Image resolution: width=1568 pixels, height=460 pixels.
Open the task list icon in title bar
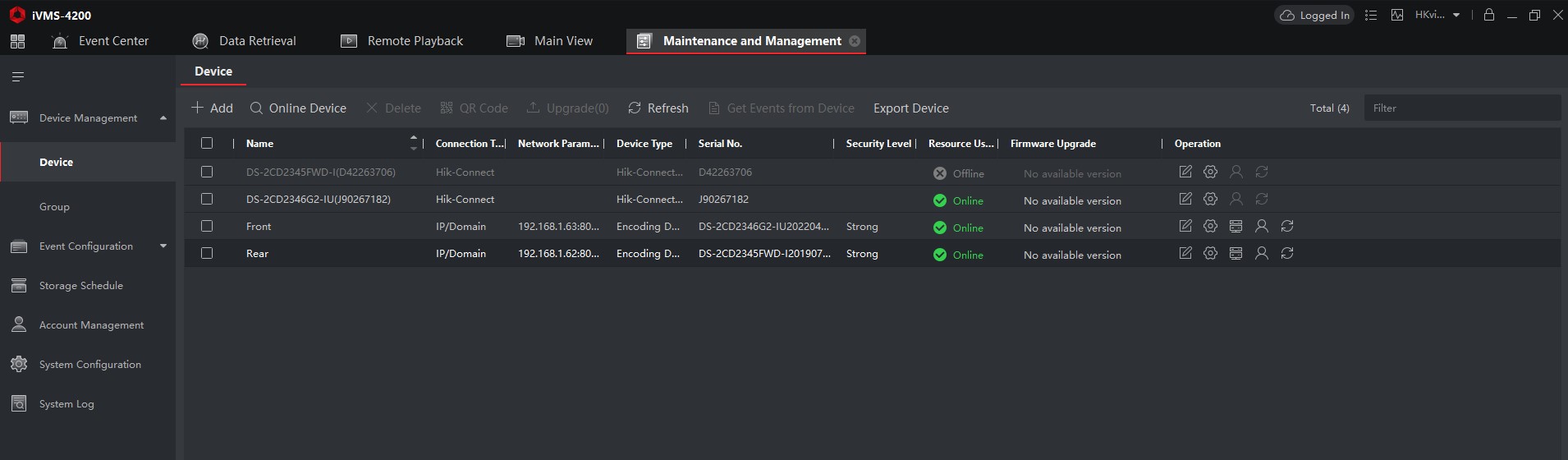1370,15
